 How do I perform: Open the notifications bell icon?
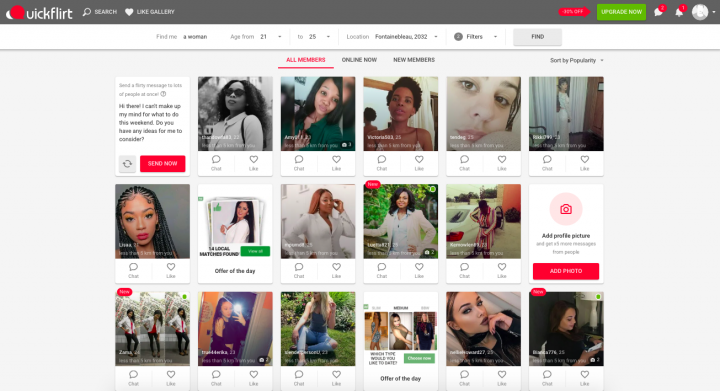[679, 12]
